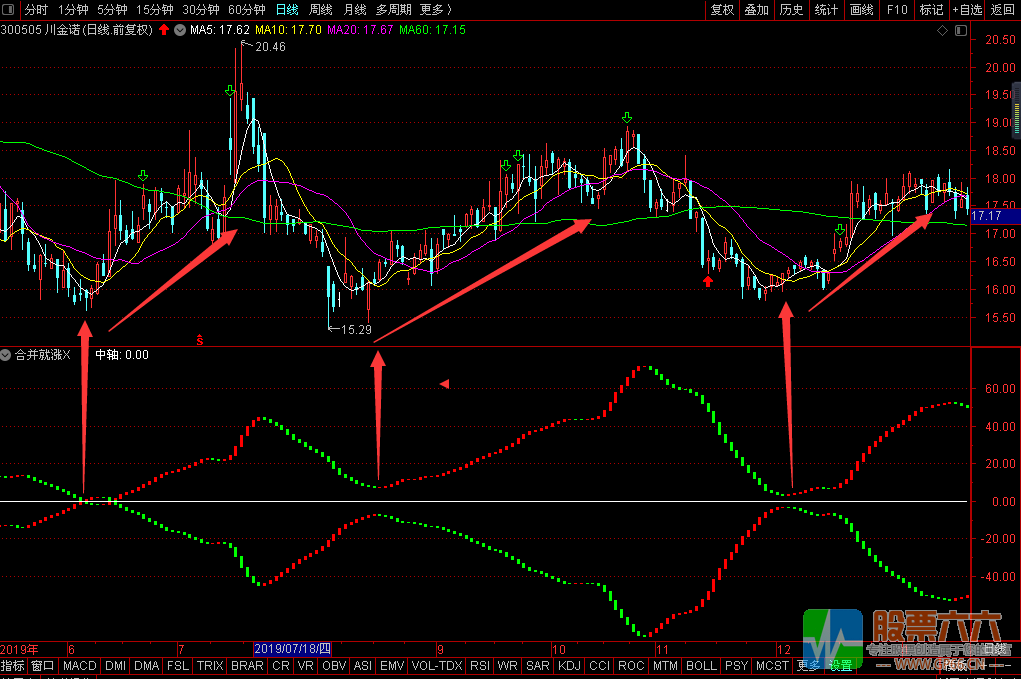The height and width of the screenshot is (679, 1021).
Task: Click the red up arrow beside 川金诺
Action: click(164, 29)
